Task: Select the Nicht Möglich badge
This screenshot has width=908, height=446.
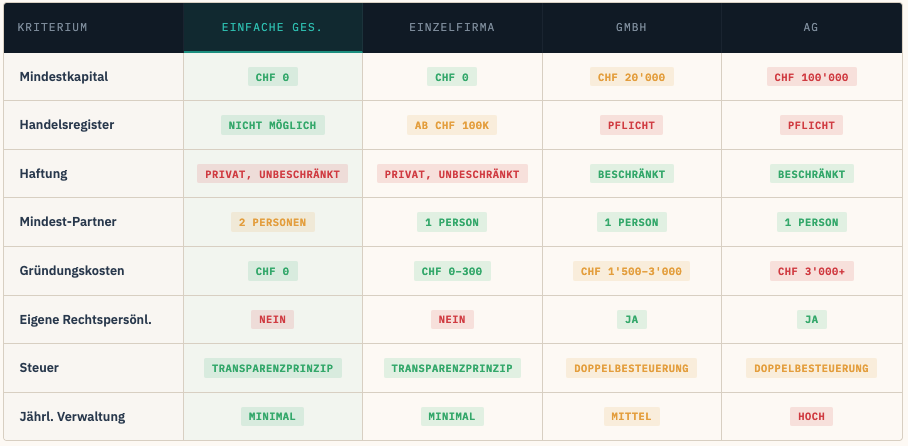Action: point(272,126)
